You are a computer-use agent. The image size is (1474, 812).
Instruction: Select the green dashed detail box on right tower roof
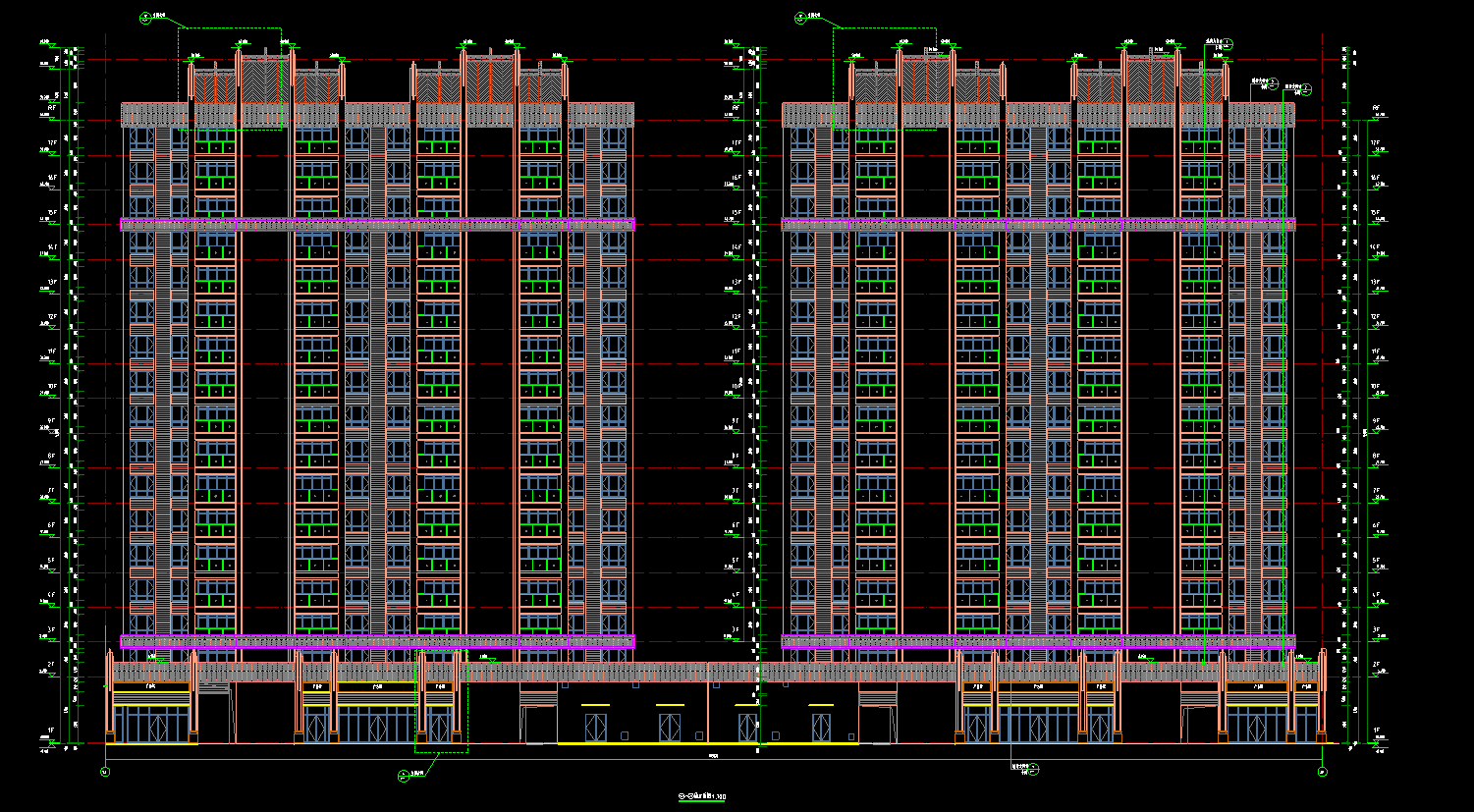pyautogui.click(x=884, y=79)
